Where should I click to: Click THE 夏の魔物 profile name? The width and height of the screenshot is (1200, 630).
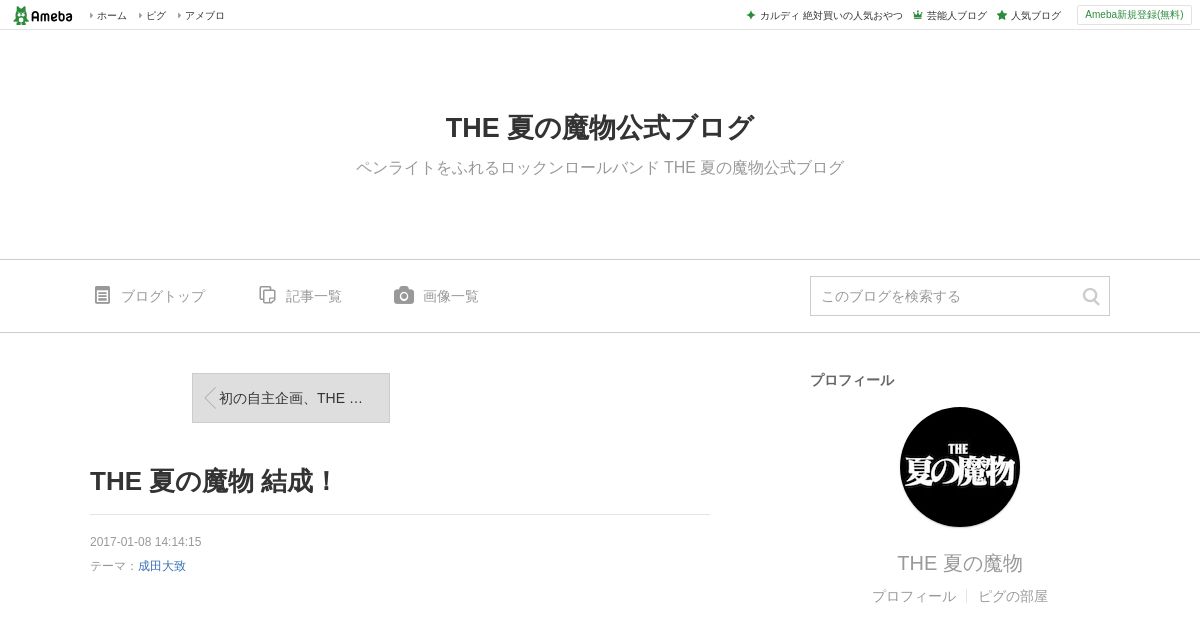point(960,563)
